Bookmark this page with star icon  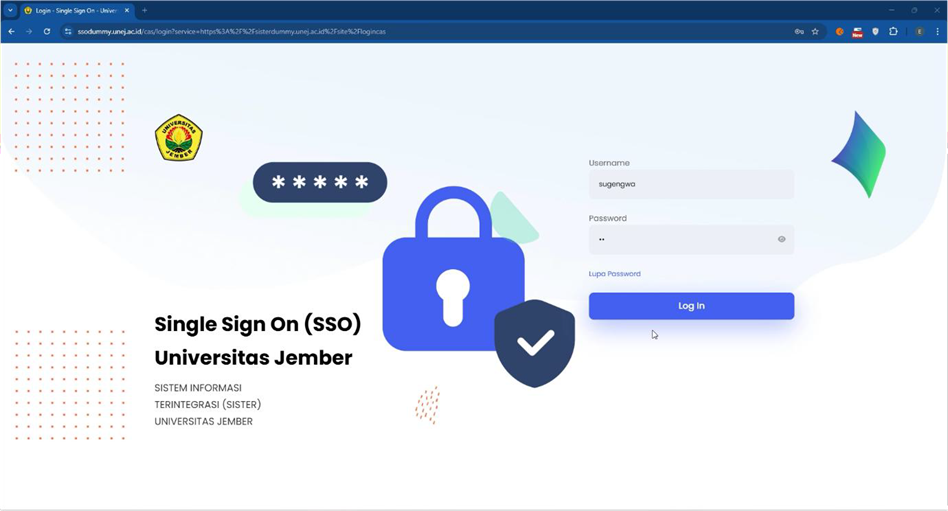point(815,31)
